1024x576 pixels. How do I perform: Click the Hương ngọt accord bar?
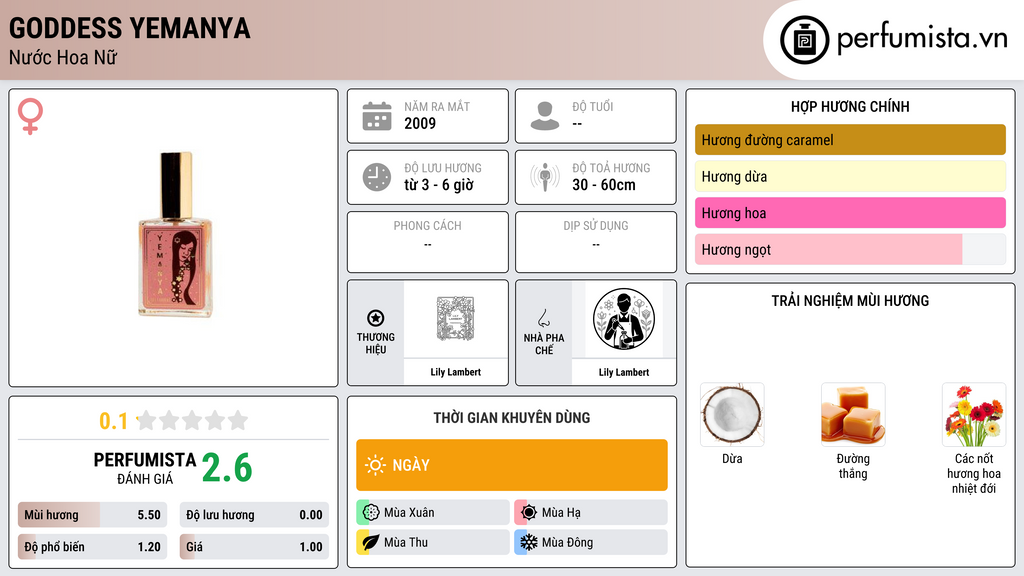point(850,249)
